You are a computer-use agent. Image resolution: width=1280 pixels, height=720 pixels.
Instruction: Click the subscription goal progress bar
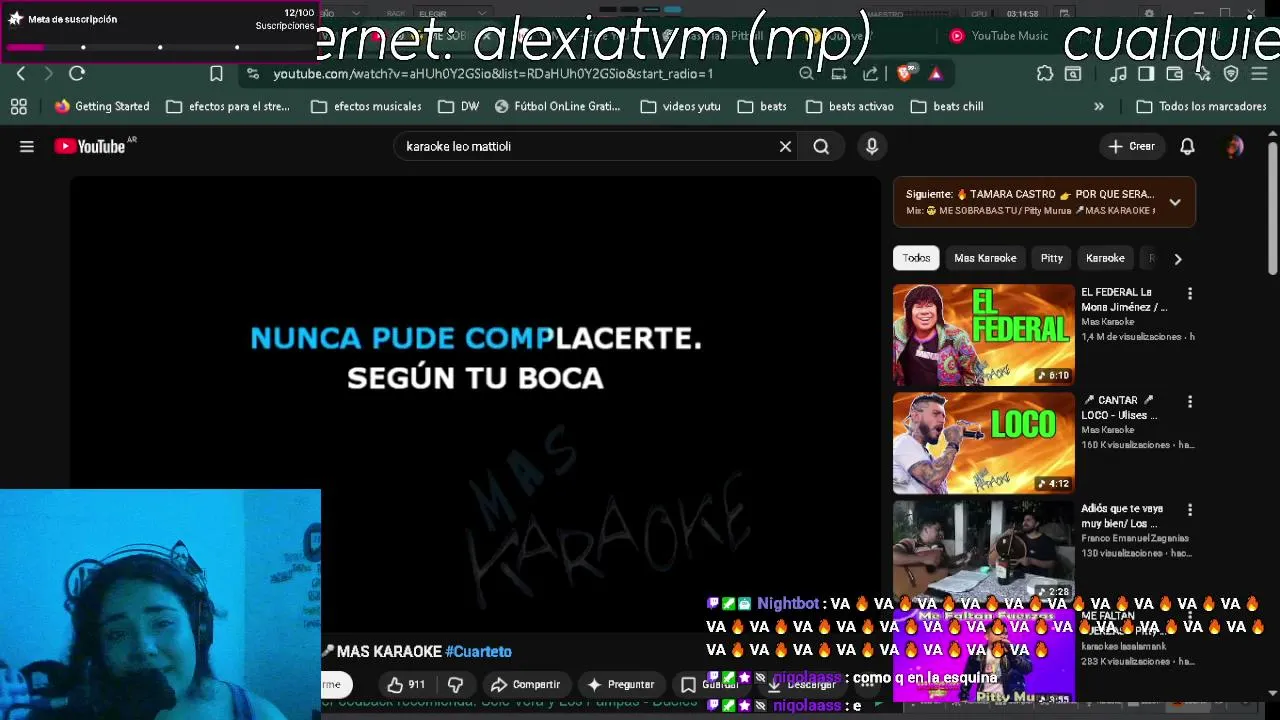click(x=160, y=47)
